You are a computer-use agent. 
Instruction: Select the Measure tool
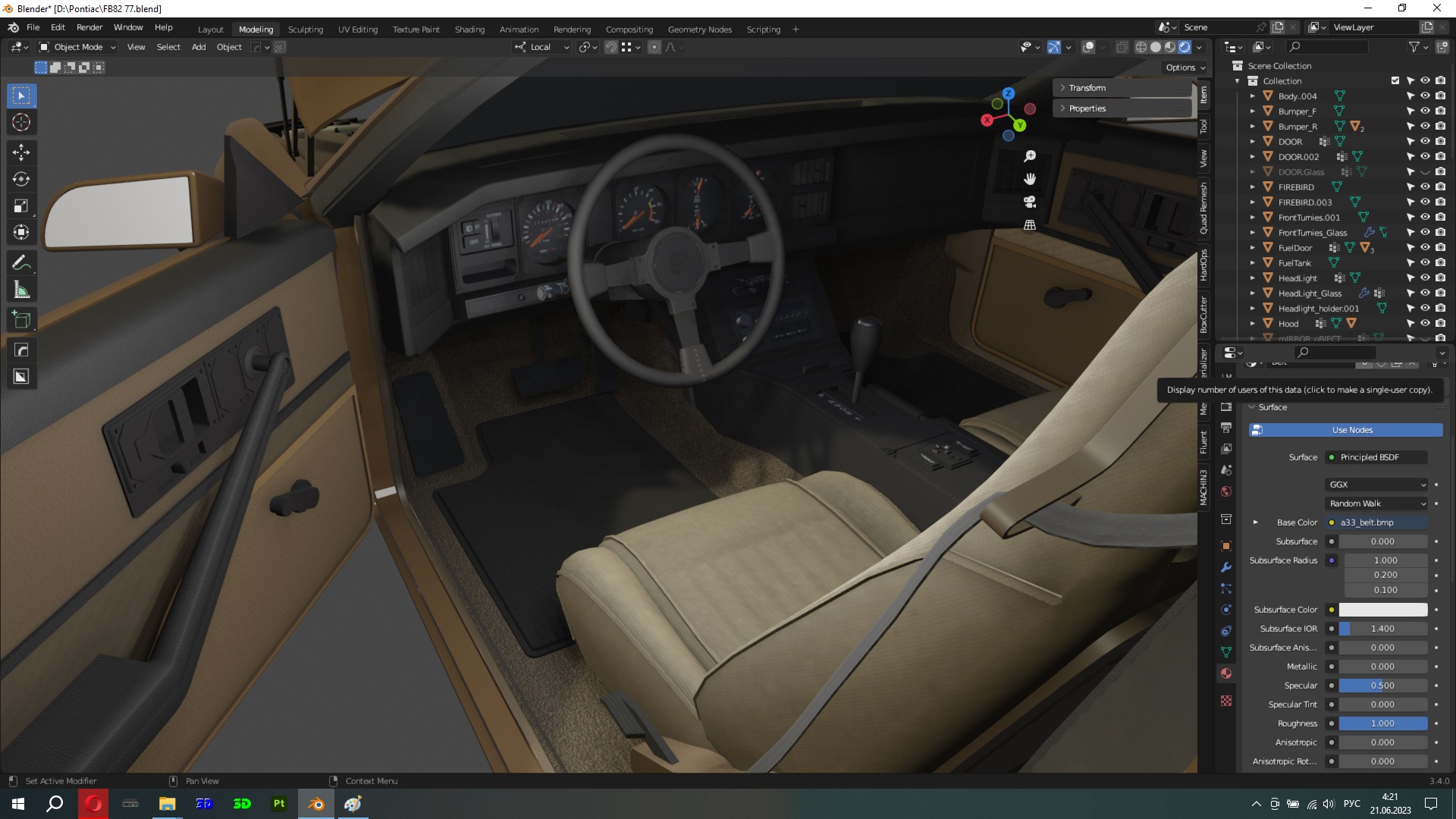21,290
